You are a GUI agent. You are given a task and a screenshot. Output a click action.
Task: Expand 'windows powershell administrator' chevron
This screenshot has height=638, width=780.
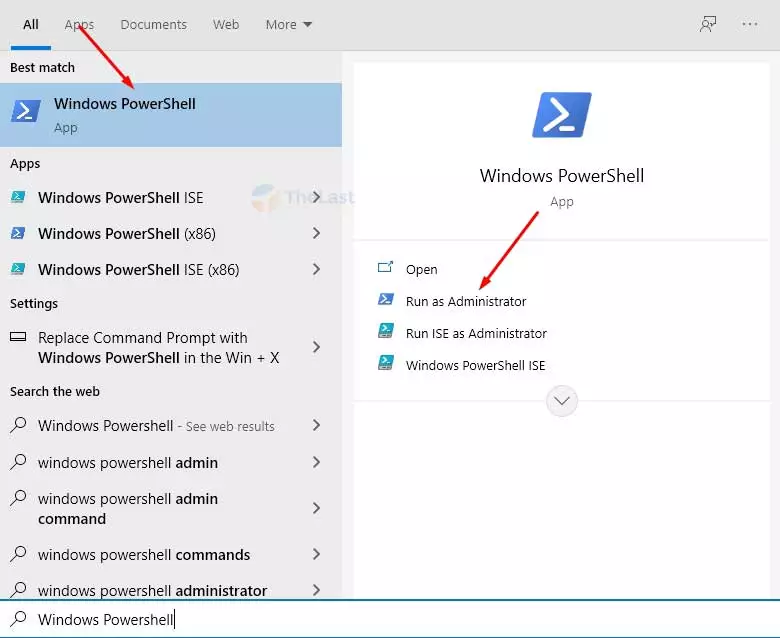coord(316,590)
